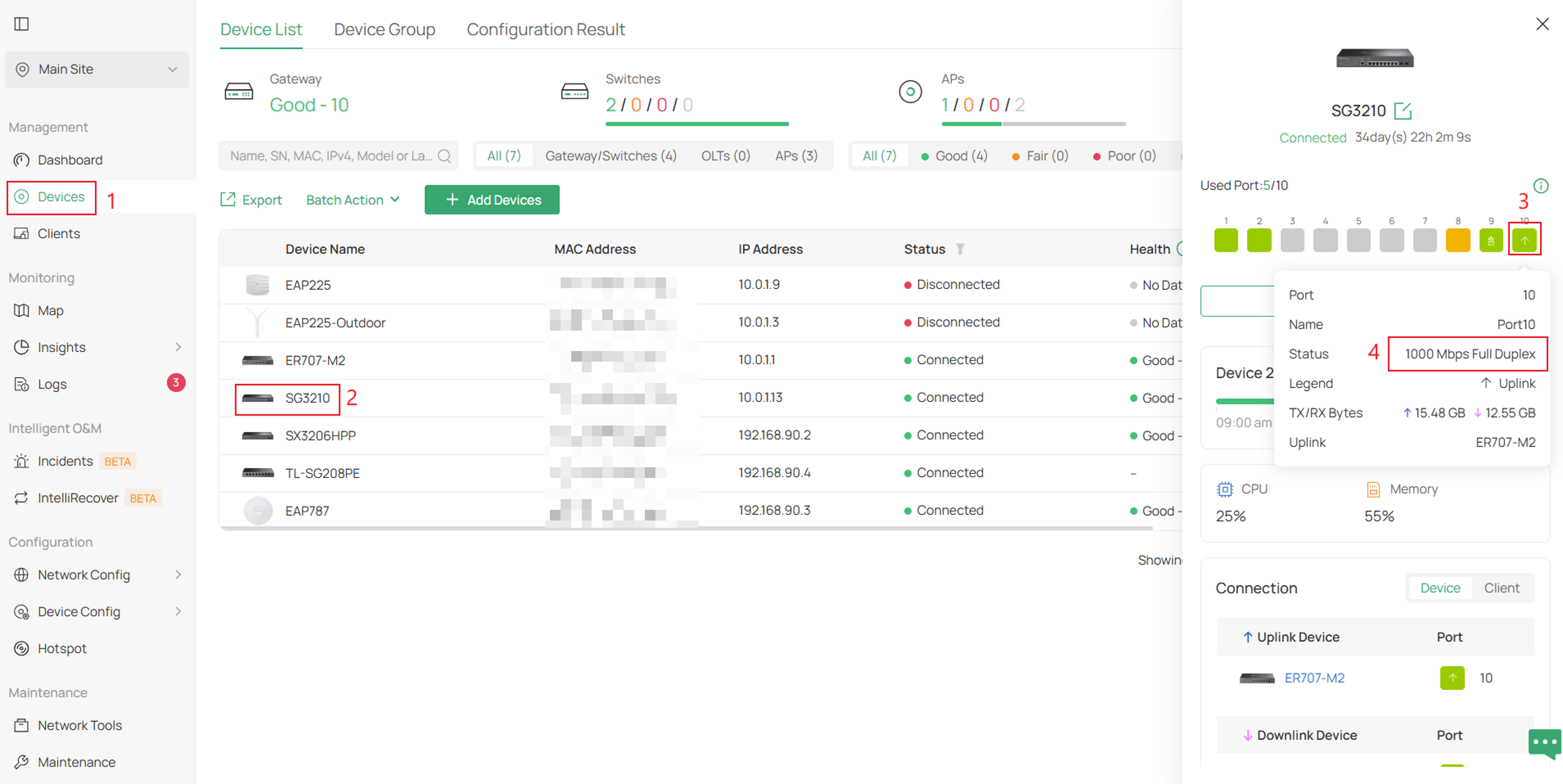Edit the SG3210 device name
Viewport: 1563px width, 784px height.
tap(1403, 111)
